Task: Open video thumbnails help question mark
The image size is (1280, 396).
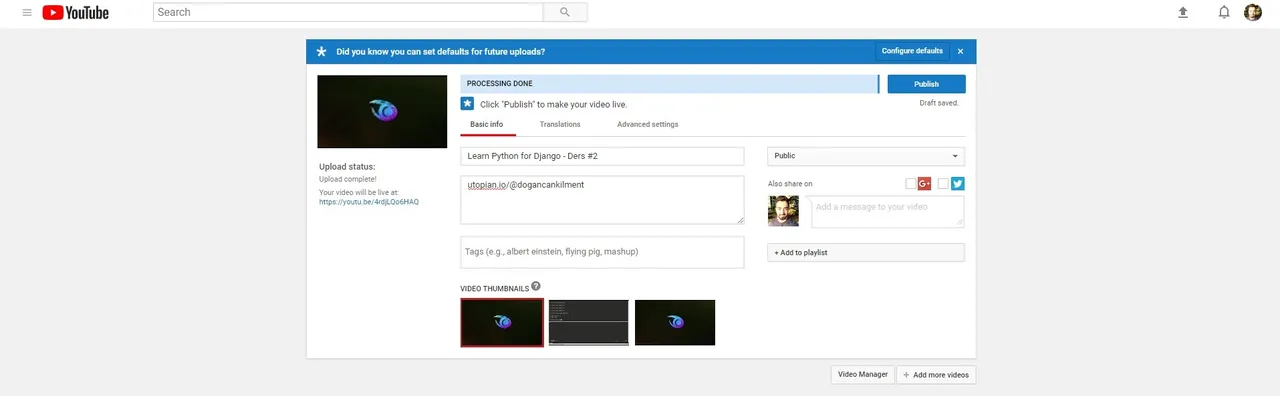Action: click(x=536, y=286)
